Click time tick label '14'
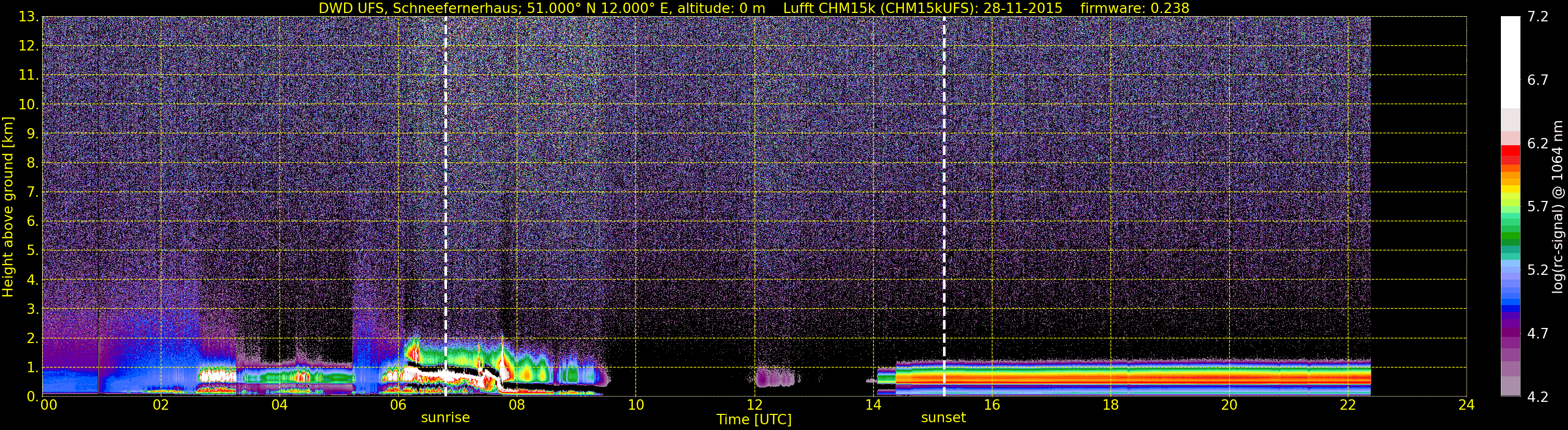 click(873, 405)
